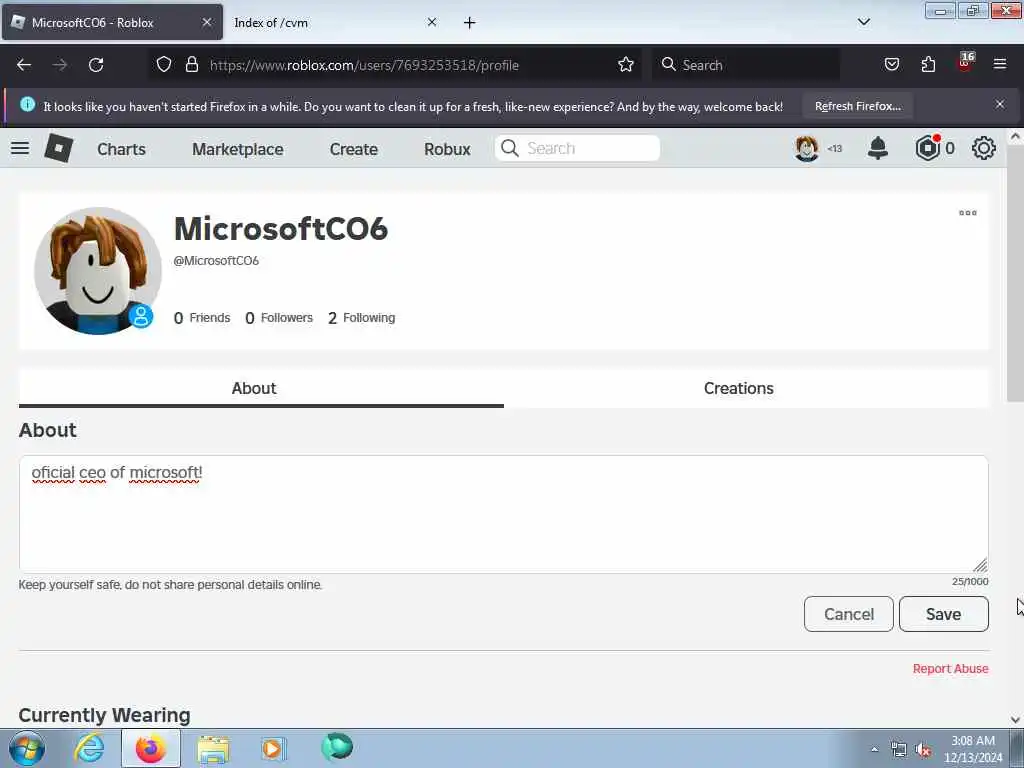View the 0 Followers list
The width and height of the screenshot is (1024, 768).
(x=279, y=318)
